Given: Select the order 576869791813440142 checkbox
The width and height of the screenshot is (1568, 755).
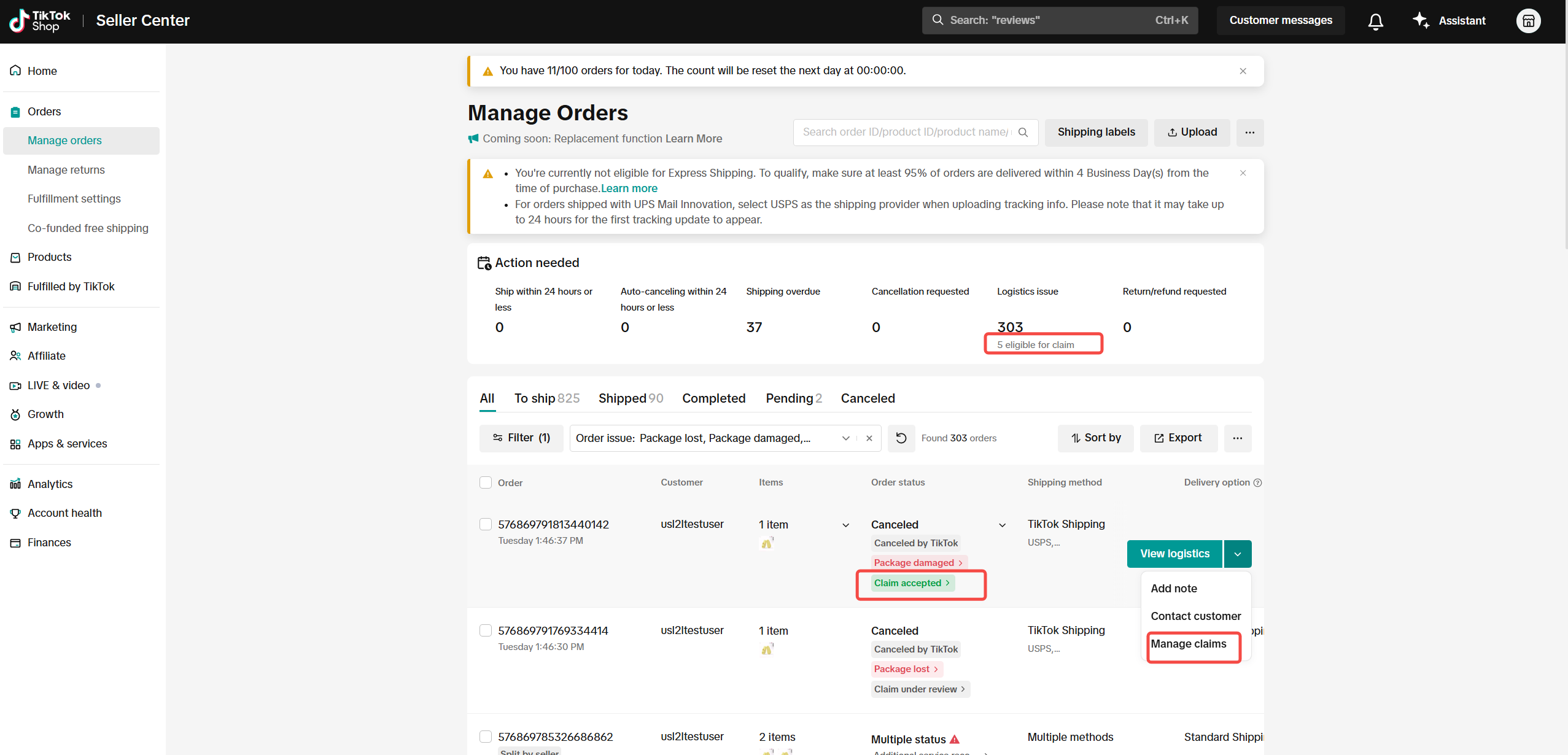Looking at the screenshot, I should tap(486, 524).
